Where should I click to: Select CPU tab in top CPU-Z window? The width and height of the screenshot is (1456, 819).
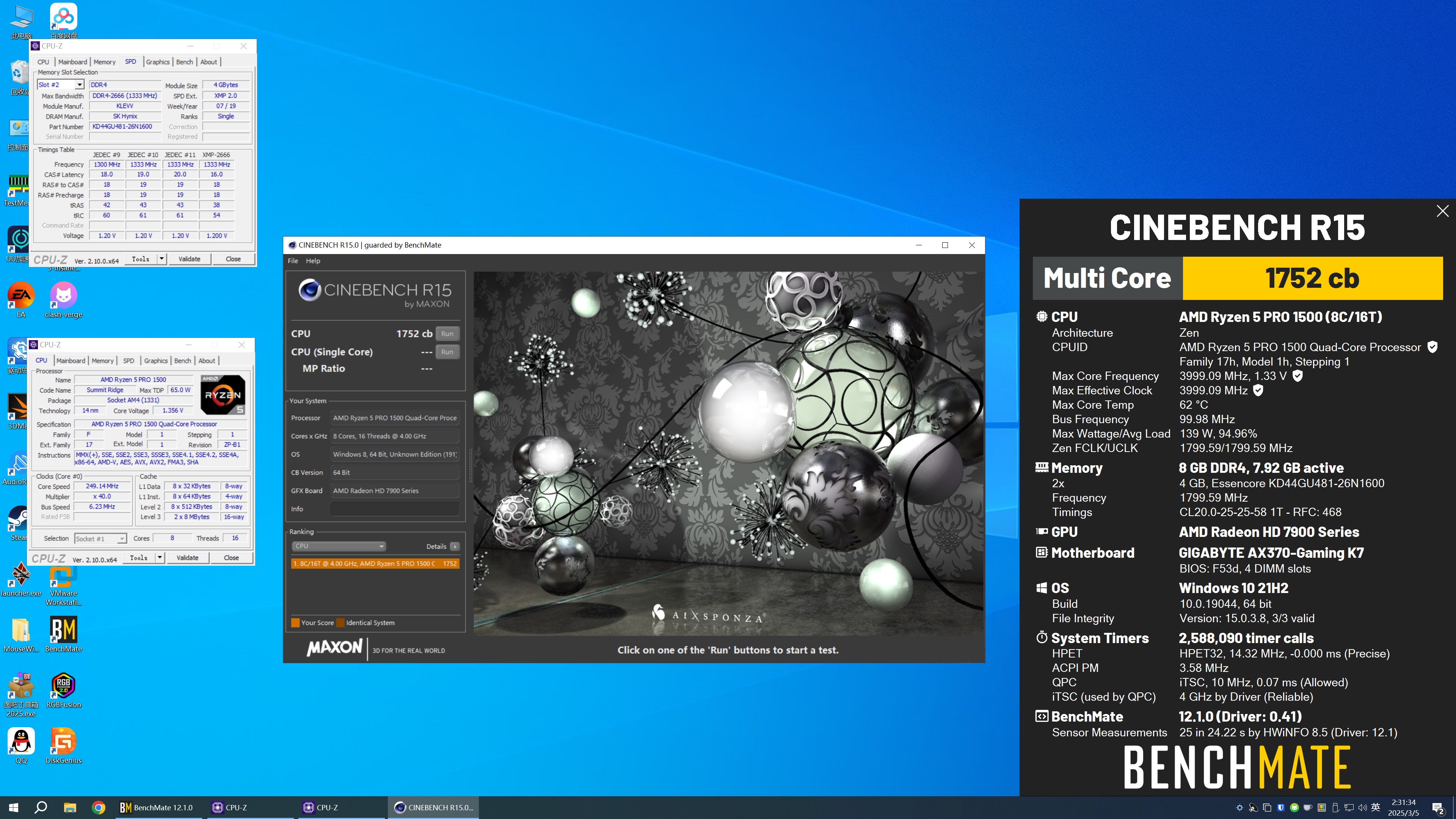point(44,62)
